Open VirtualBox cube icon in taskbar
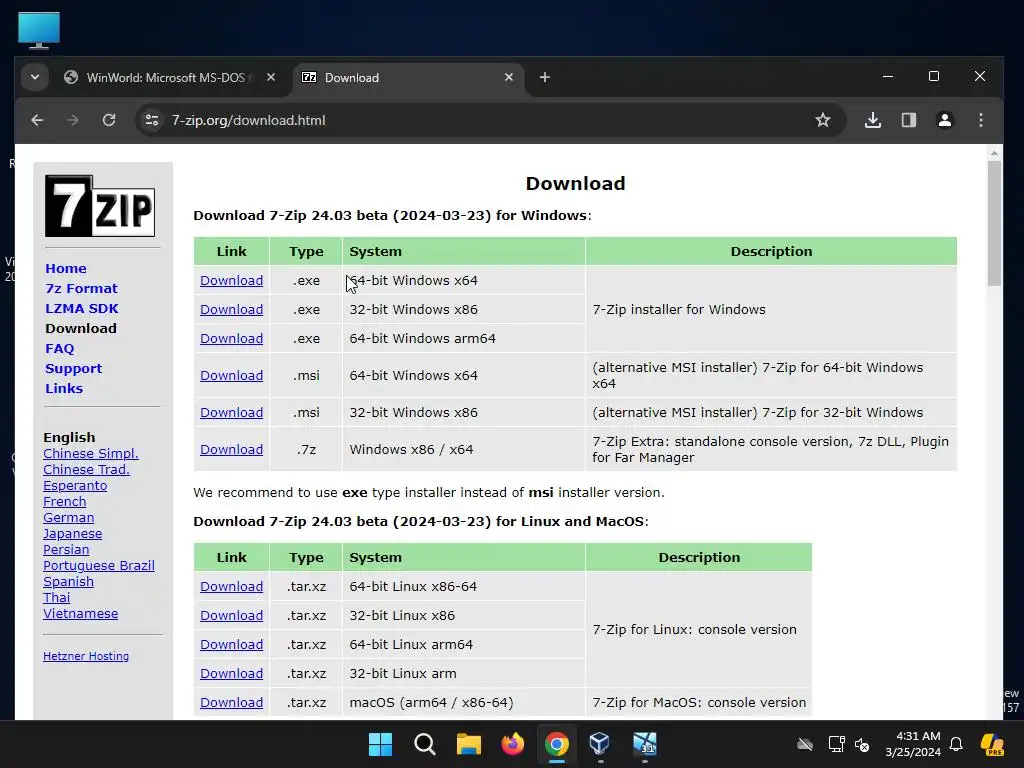The image size is (1024, 768). coord(600,744)
